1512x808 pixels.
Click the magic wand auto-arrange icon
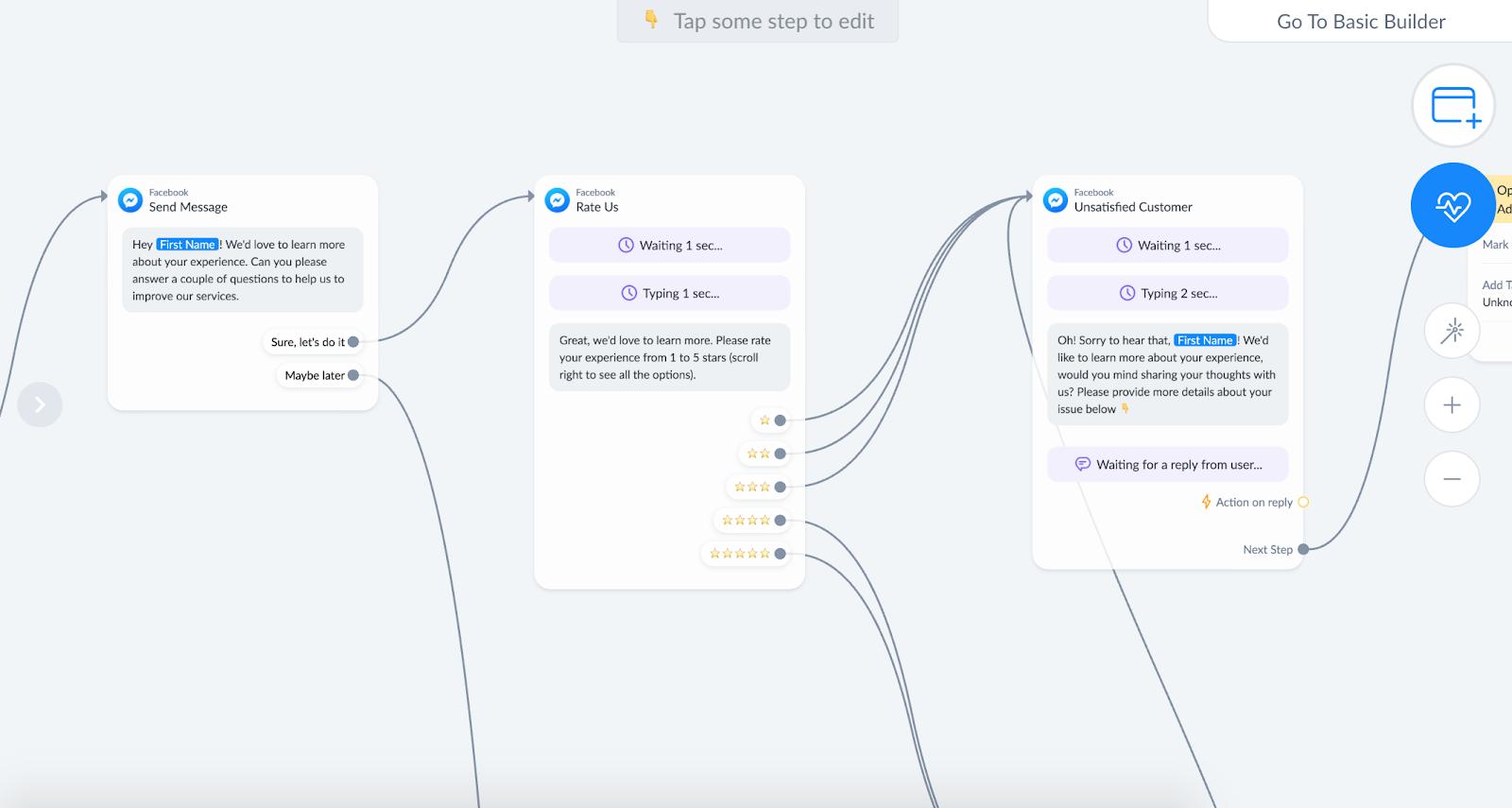(x=1452, y=331)
